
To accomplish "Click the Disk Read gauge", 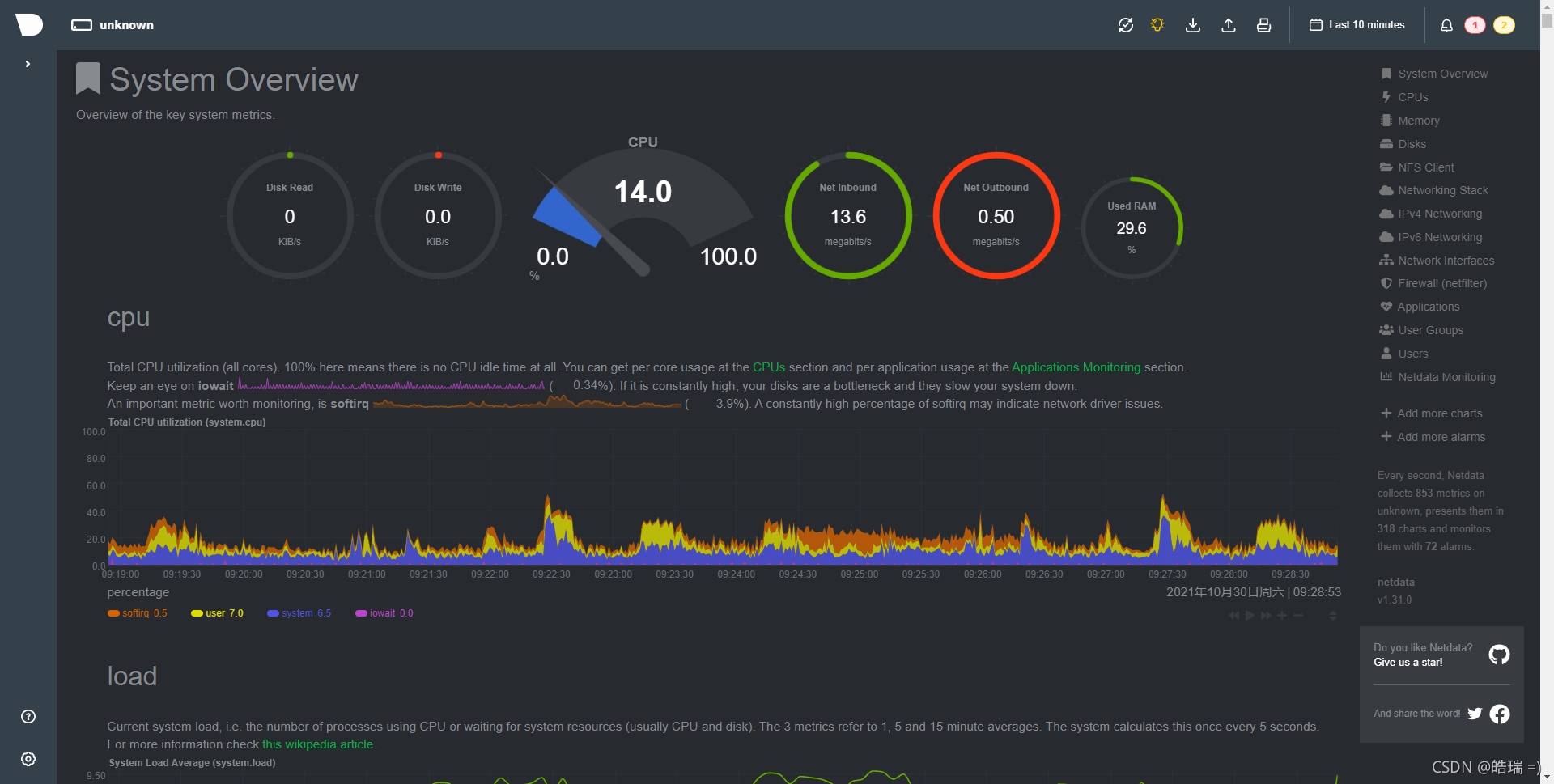I will [290, 216].
